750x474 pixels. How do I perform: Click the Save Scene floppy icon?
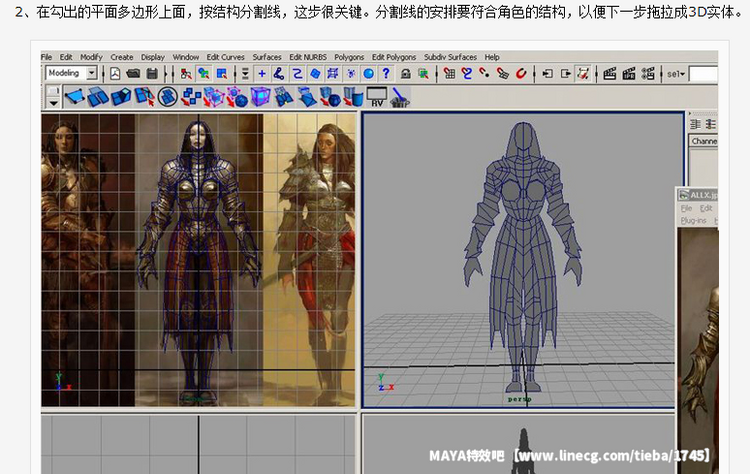[x=152, y=74]
